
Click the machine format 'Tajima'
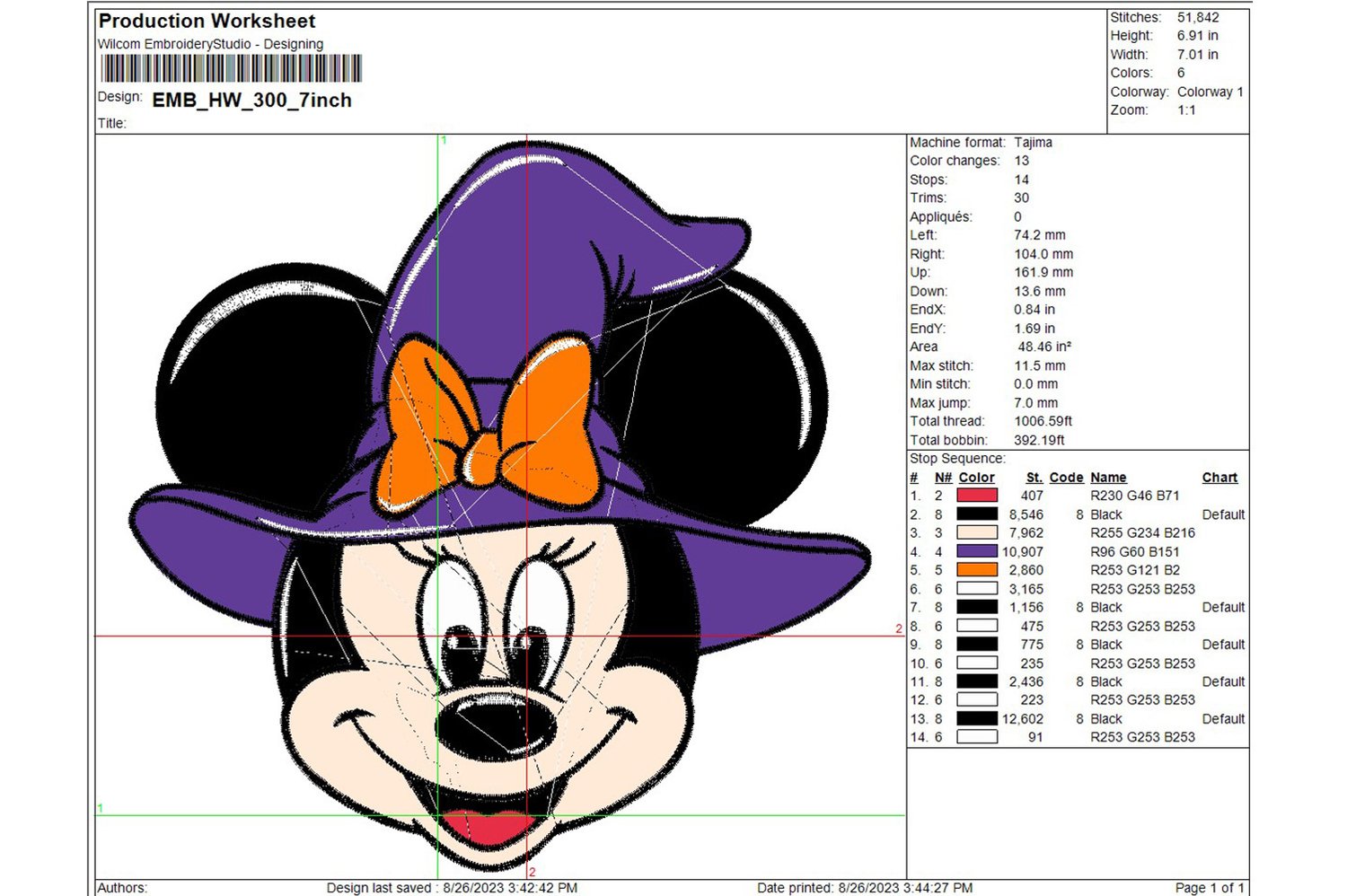[1033, 142]
